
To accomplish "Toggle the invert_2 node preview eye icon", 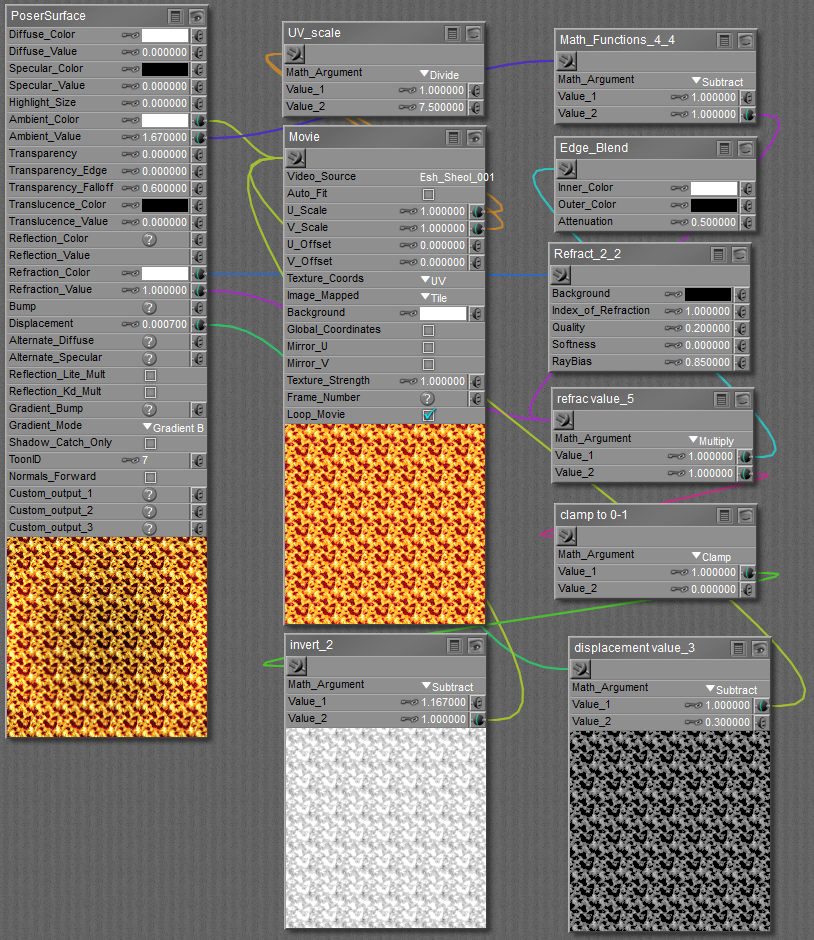I will coord(474,645).
